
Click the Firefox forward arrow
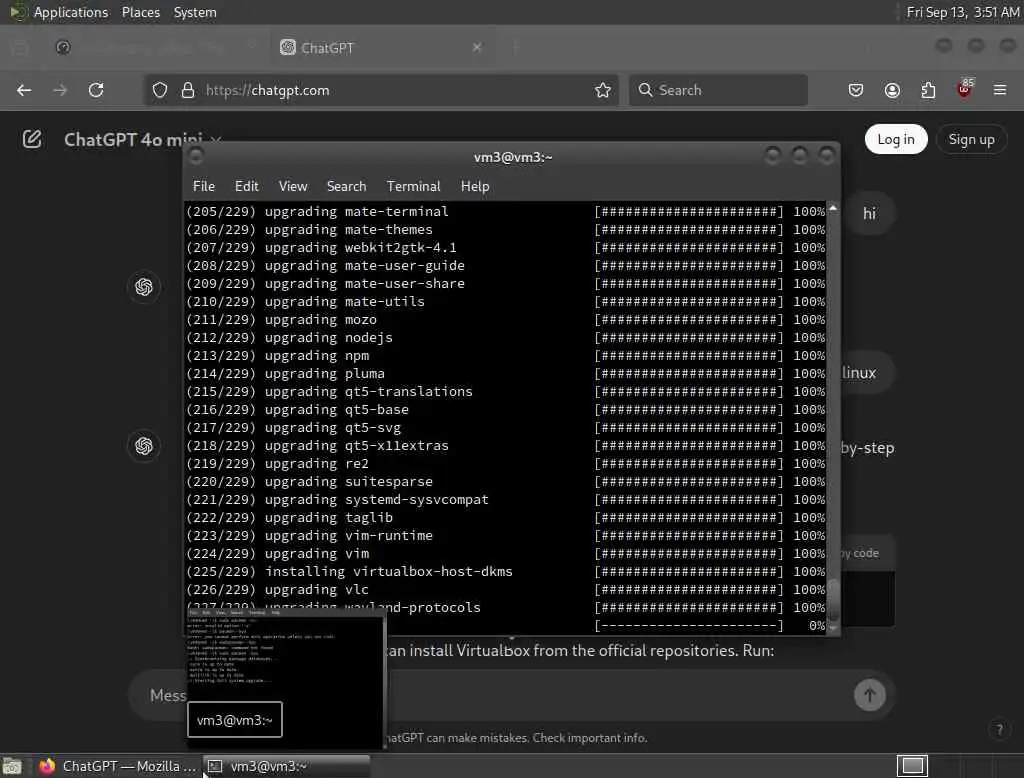pos(60,90)
